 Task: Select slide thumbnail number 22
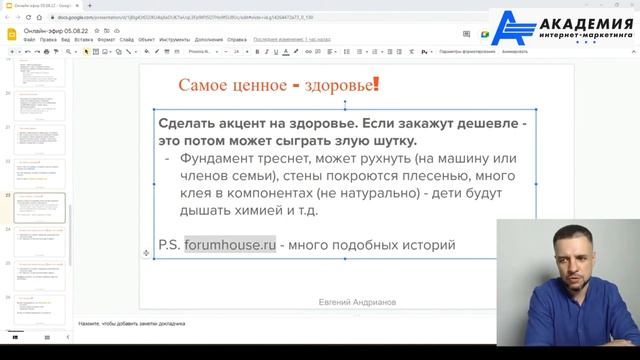pos(39,174)
